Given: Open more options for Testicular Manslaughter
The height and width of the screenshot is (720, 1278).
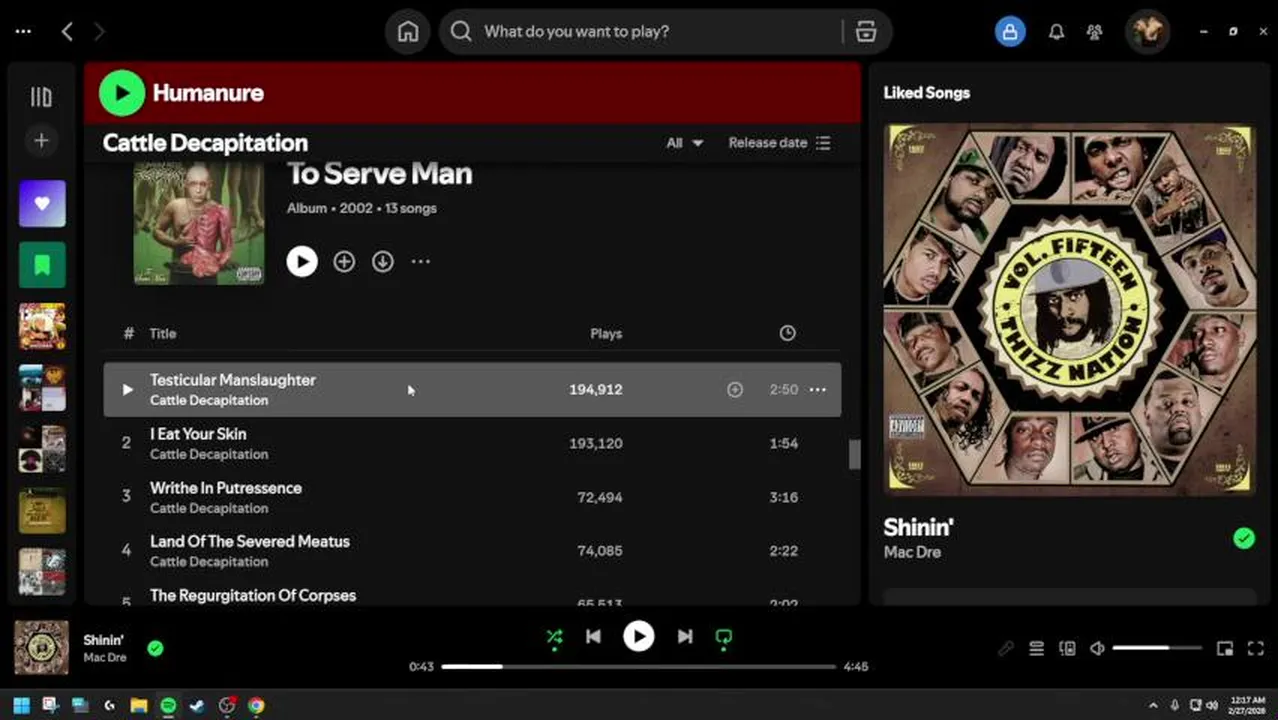Looking at the screenshot, I should (x=817, y=389).
